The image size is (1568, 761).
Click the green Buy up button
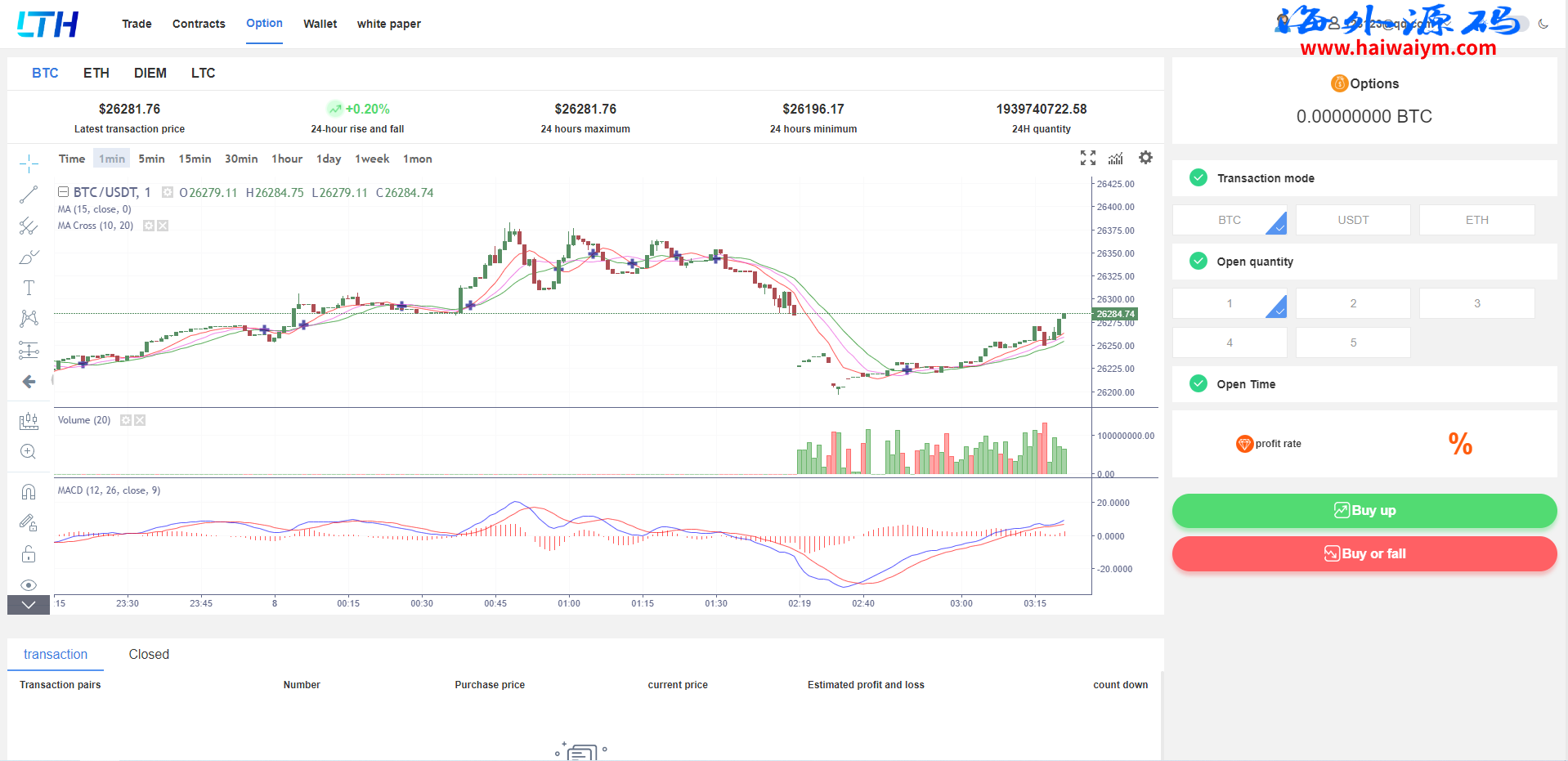1364,511
